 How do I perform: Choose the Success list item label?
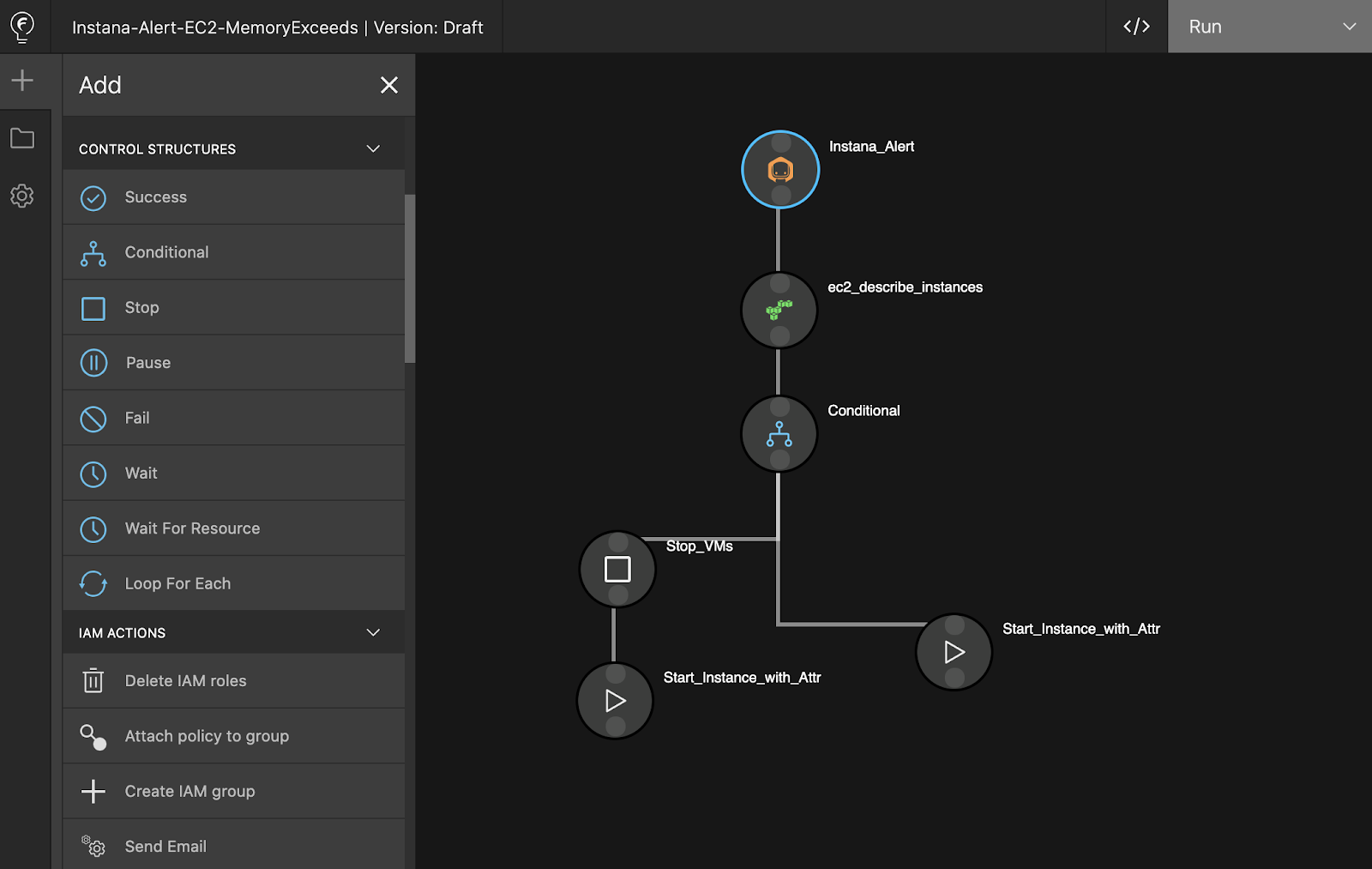pyautogui.click(x=156, y=196)
